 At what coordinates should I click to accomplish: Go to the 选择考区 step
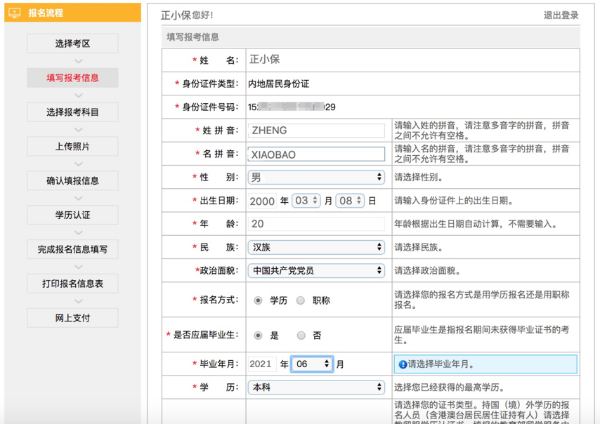(x=72, y=44)
